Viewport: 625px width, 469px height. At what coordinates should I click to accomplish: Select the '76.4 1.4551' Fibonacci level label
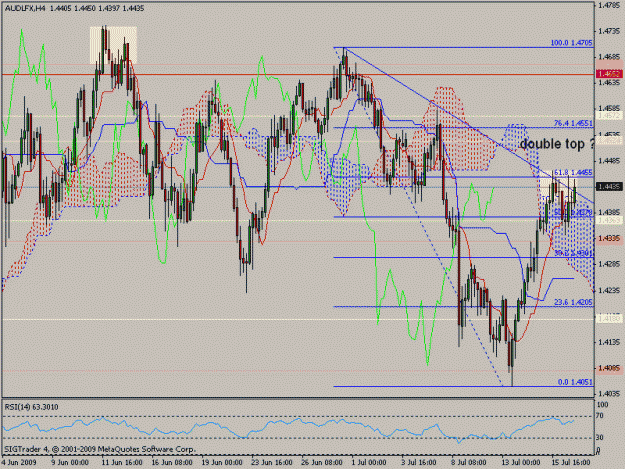(573, 124)
